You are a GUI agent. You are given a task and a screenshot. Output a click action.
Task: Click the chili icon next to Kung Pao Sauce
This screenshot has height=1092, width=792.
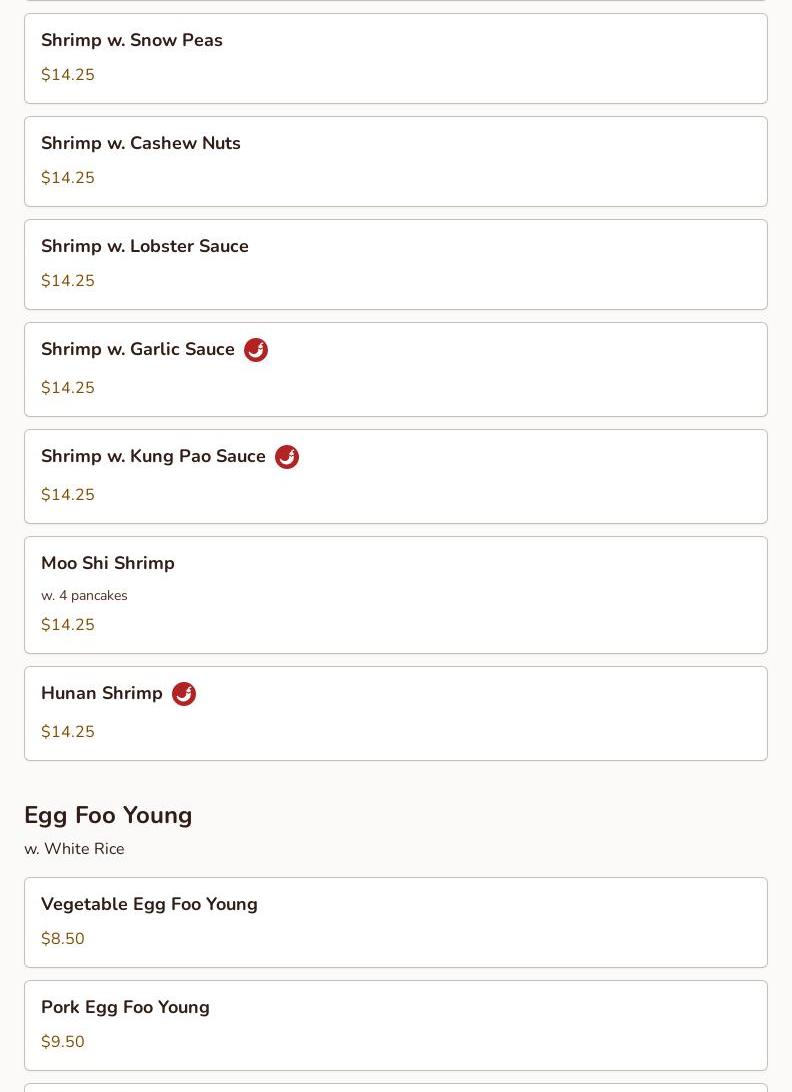click(x=287, y=457)
